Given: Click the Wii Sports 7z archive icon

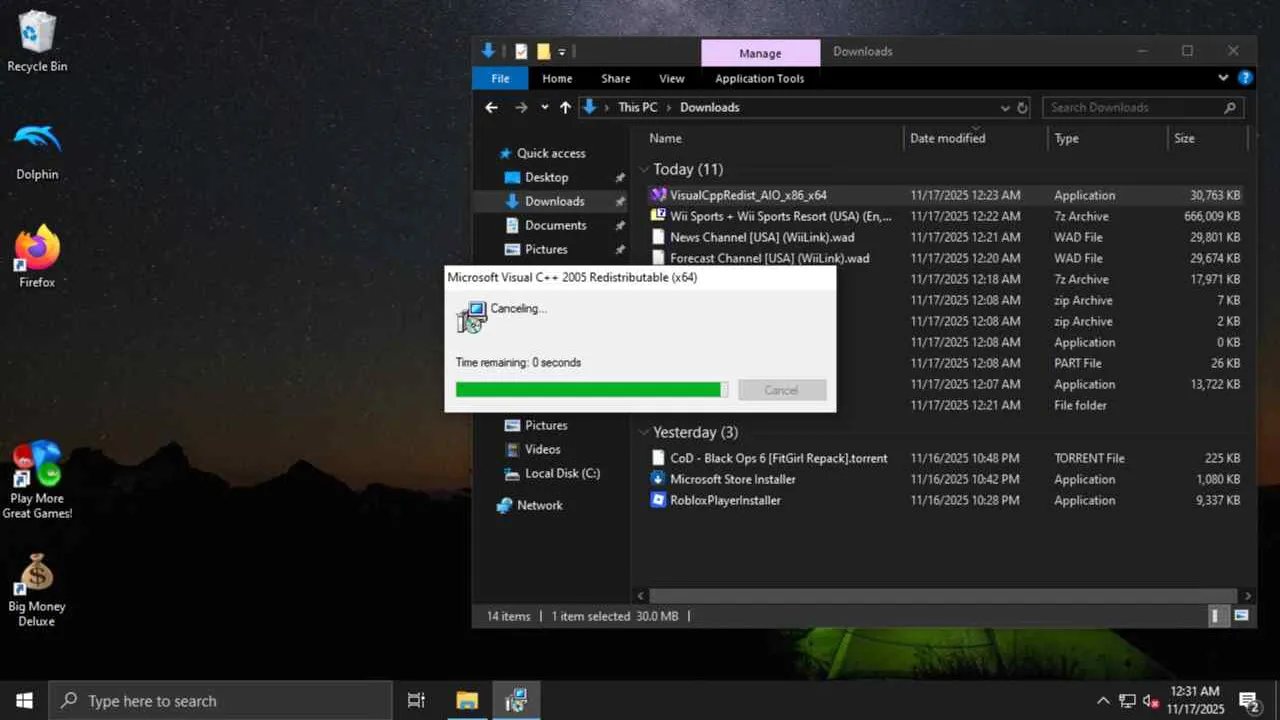Looking at the screenshot, I should coord(658,216).
